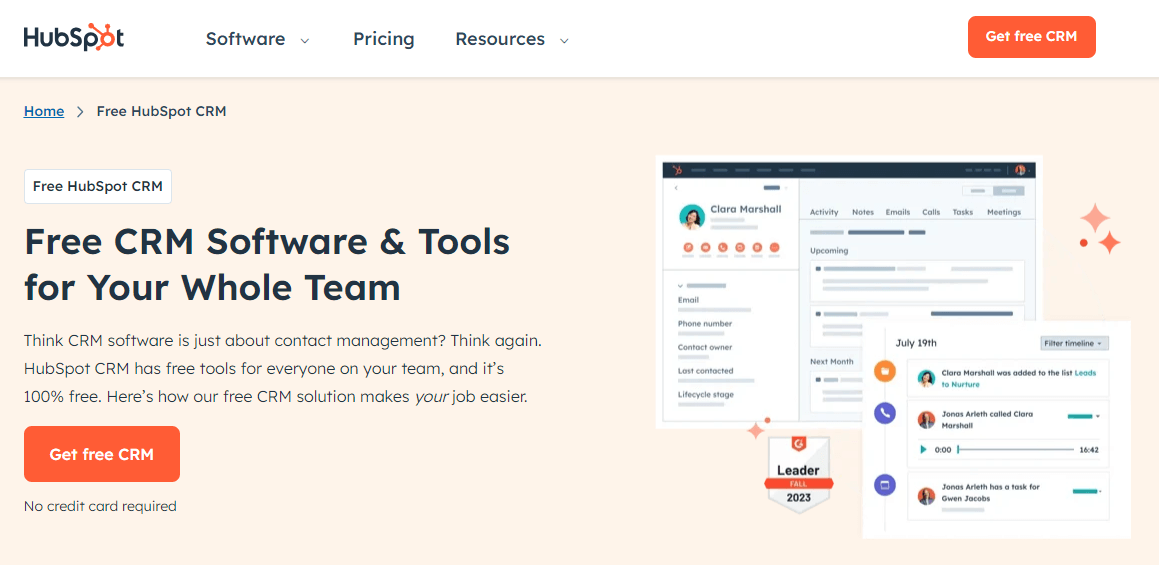
Task: Click Clara Marshall's small avatar in the list entry
Action: [926, 379]
